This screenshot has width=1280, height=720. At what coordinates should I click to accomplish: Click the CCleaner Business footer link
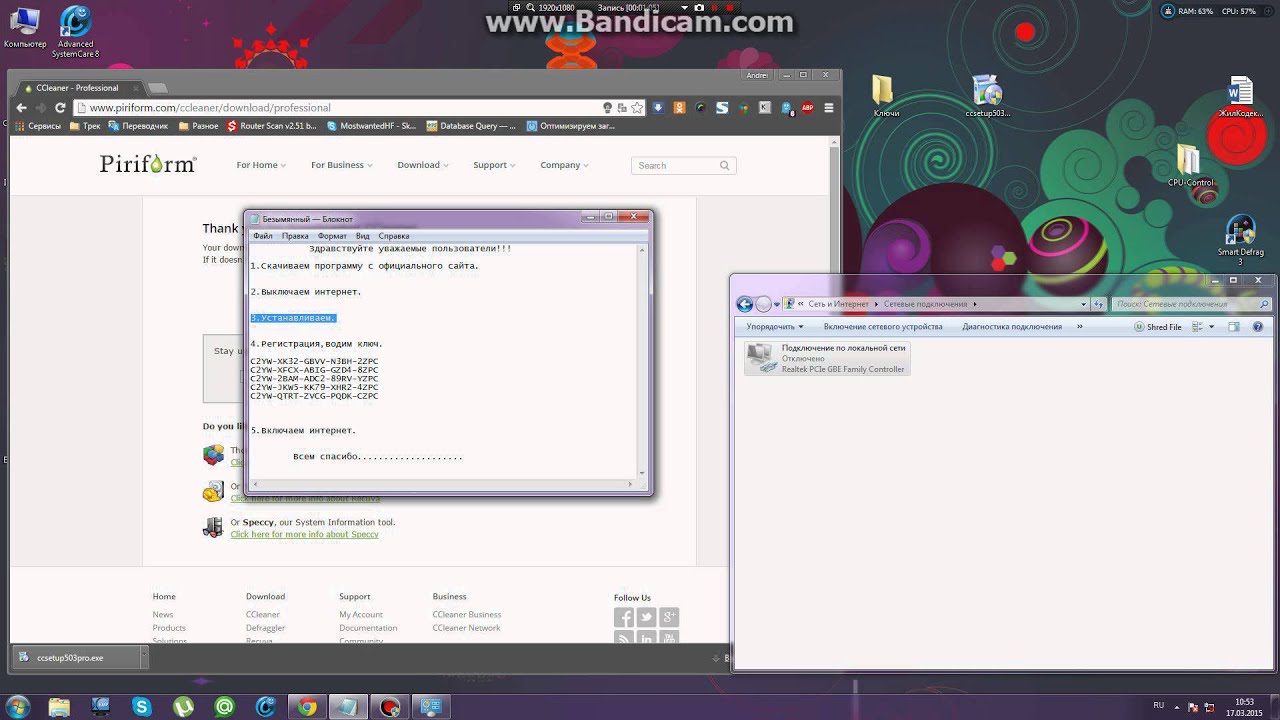point(466,615)
